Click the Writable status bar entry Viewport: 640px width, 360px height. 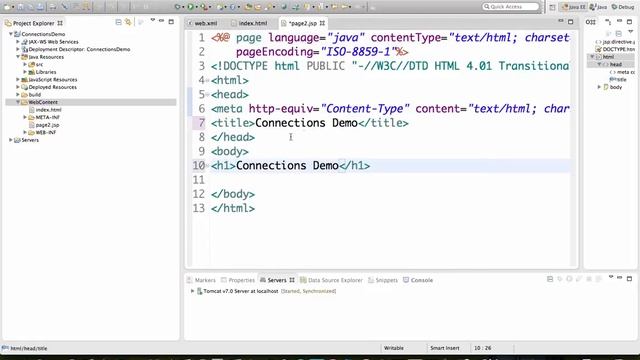pos(393,348)
